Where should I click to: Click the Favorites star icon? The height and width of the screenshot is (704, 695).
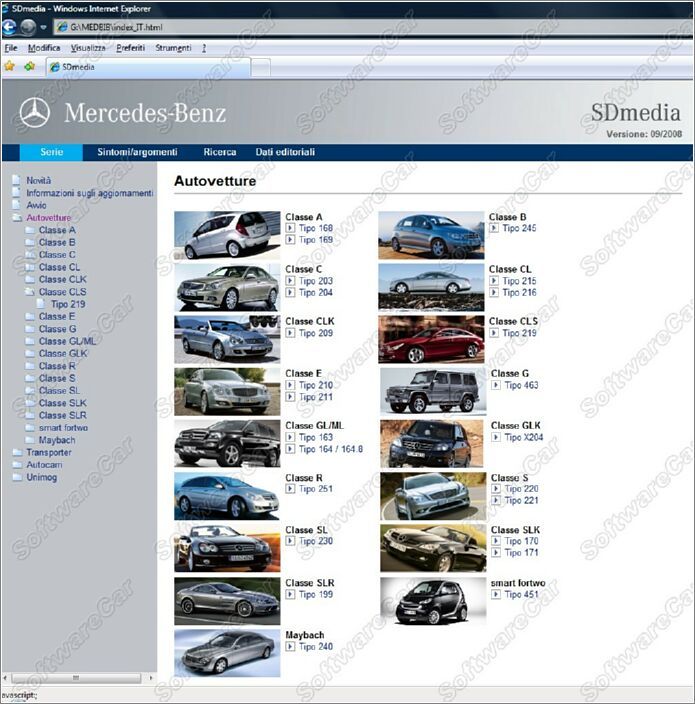tap(10, 66)
